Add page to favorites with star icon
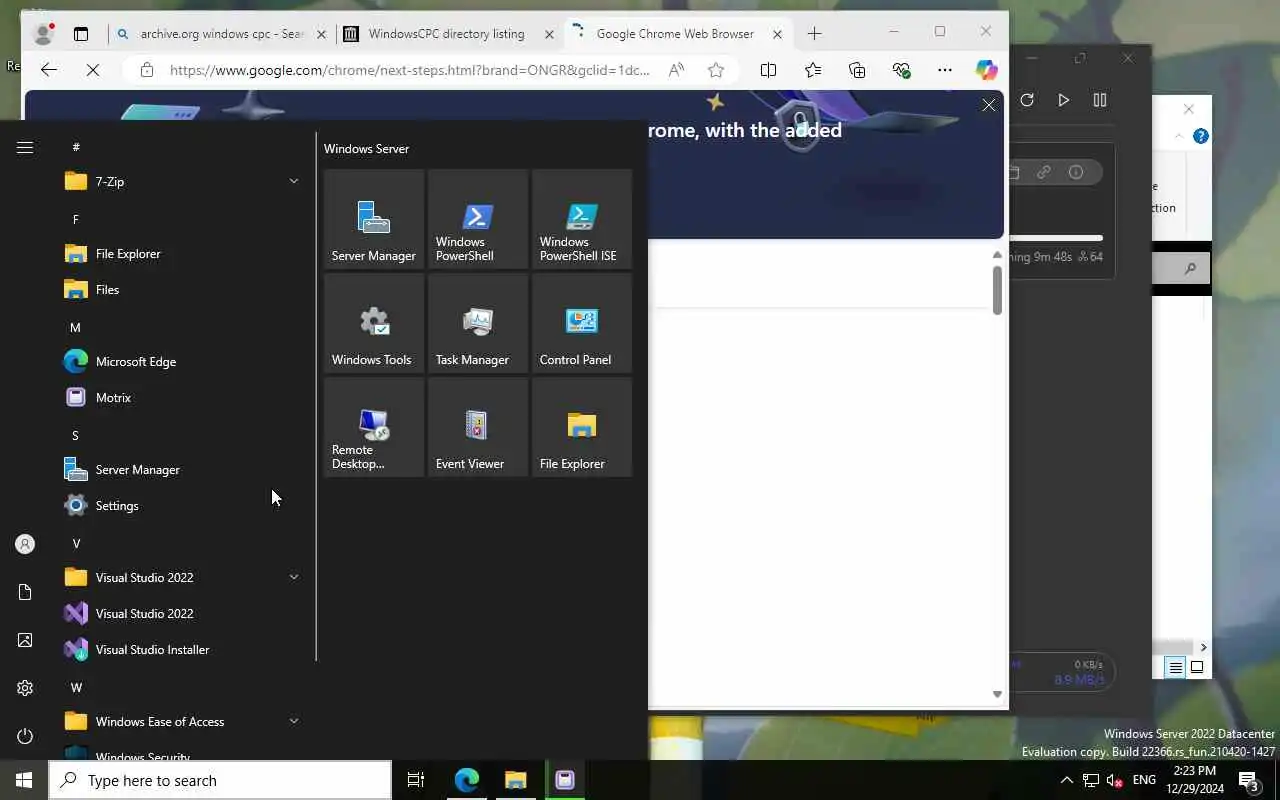 click(716, 70)
